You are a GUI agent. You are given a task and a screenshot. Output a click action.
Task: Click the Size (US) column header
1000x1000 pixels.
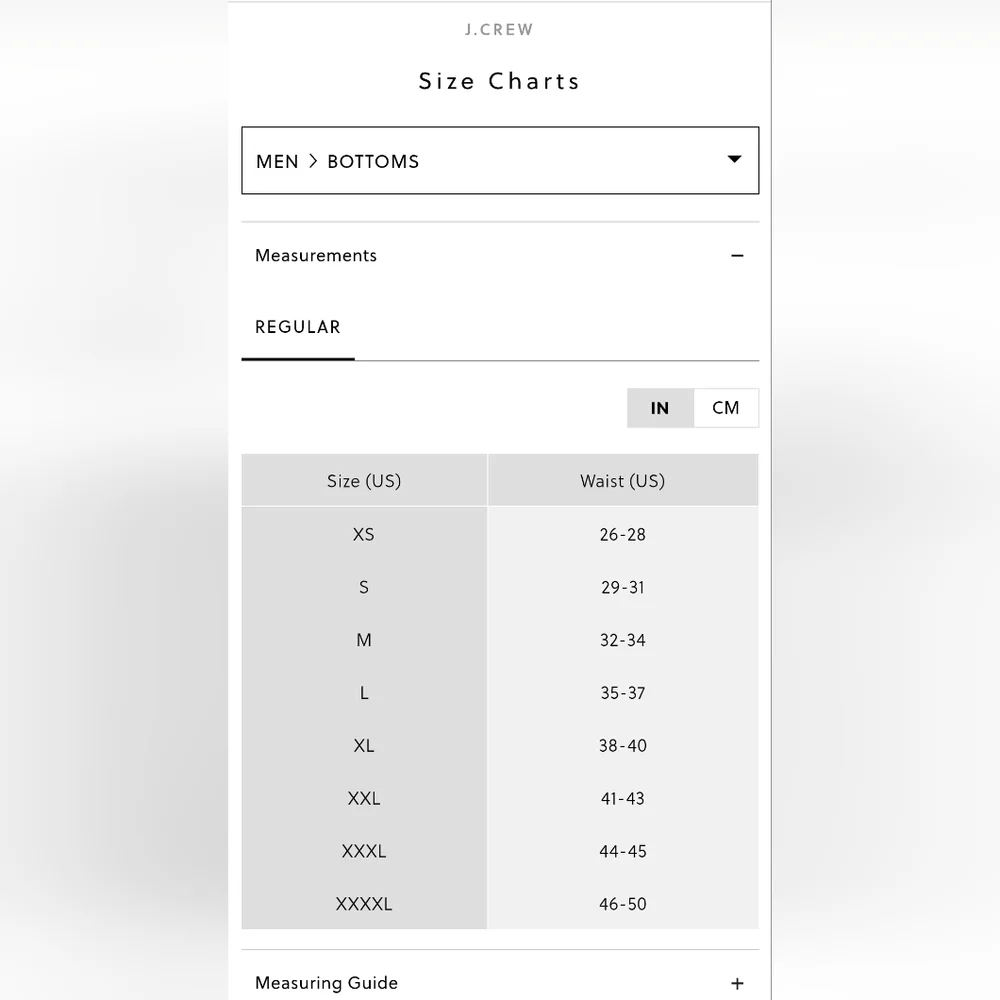coord(364,480)
